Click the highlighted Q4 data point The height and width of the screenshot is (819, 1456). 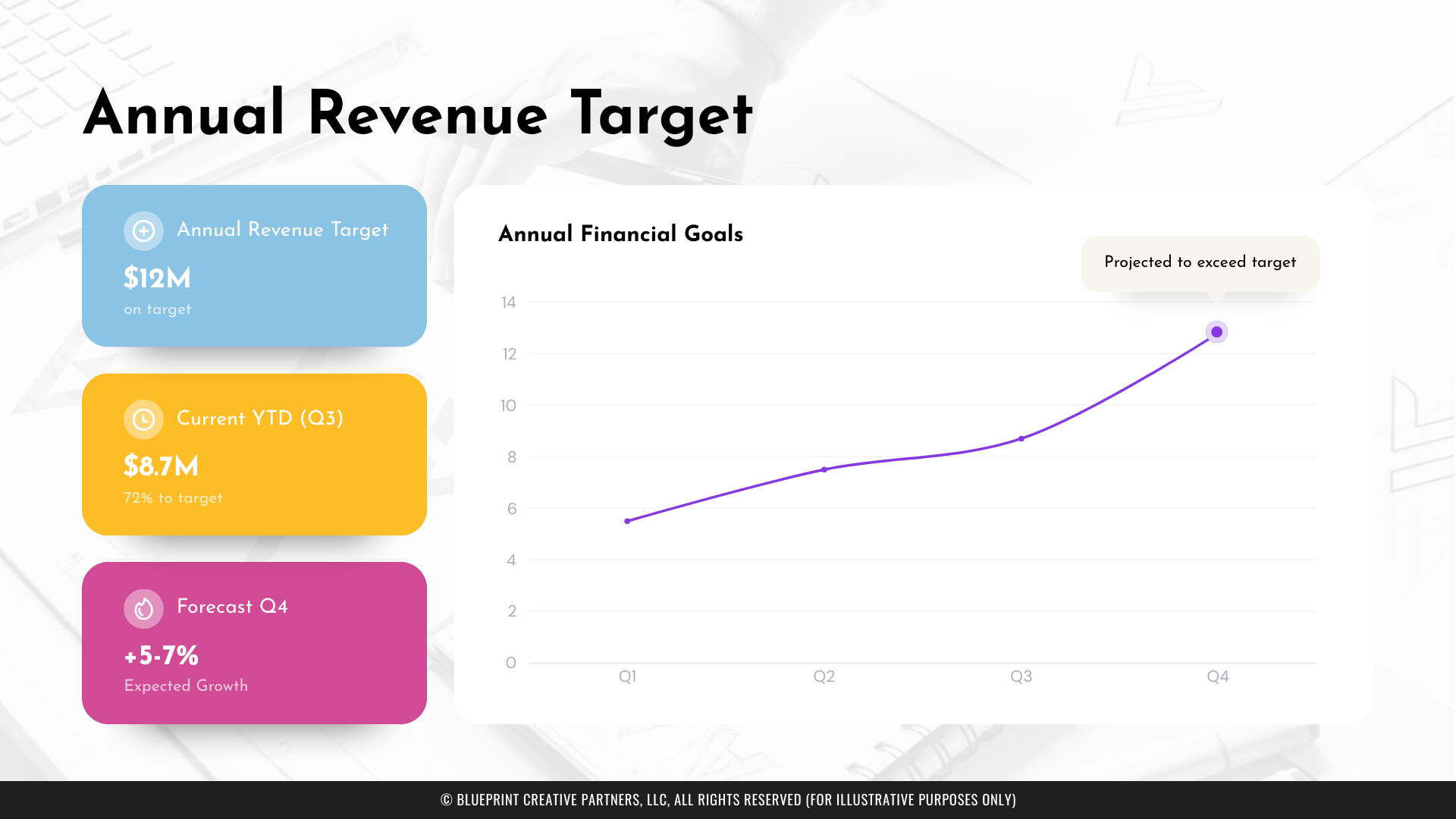pyautogui.click(x=1216, y=332)
